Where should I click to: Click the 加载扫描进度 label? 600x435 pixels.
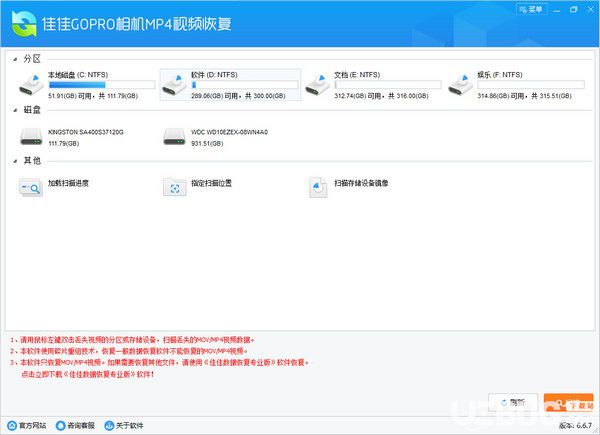[68, 183]
